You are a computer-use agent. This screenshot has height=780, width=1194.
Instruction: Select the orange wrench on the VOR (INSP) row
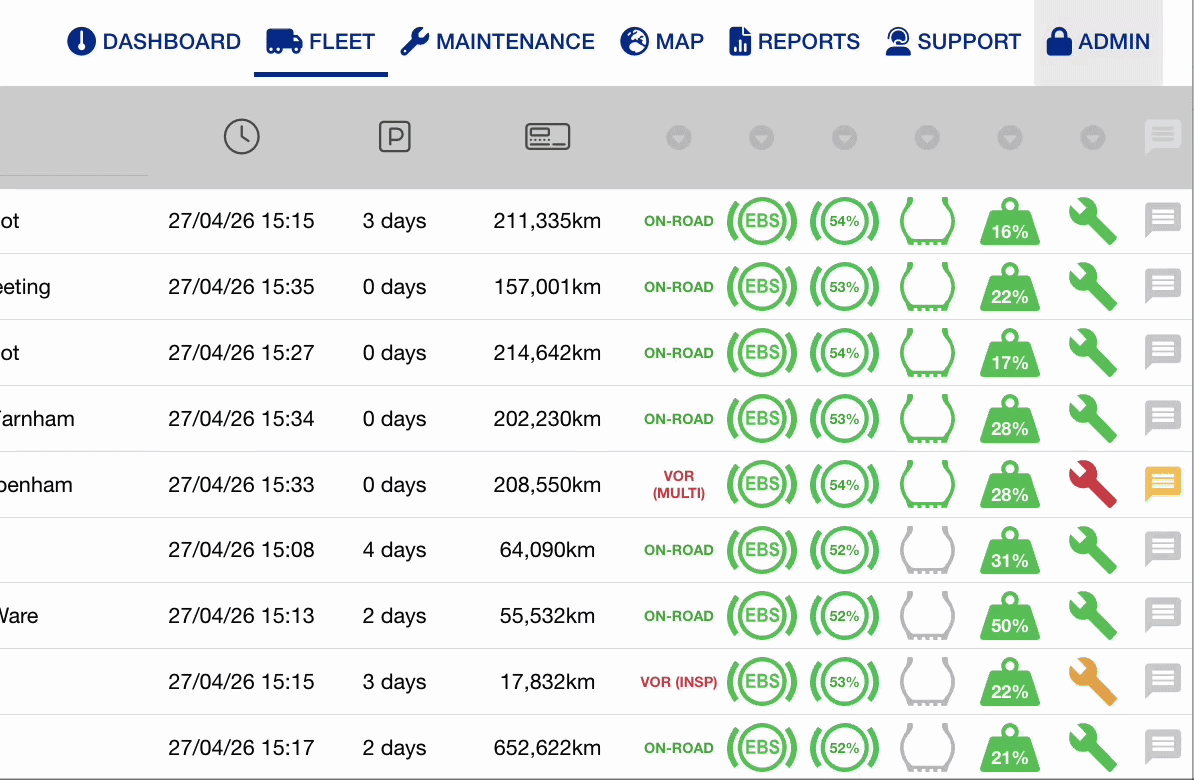[x=1093, y=682]
